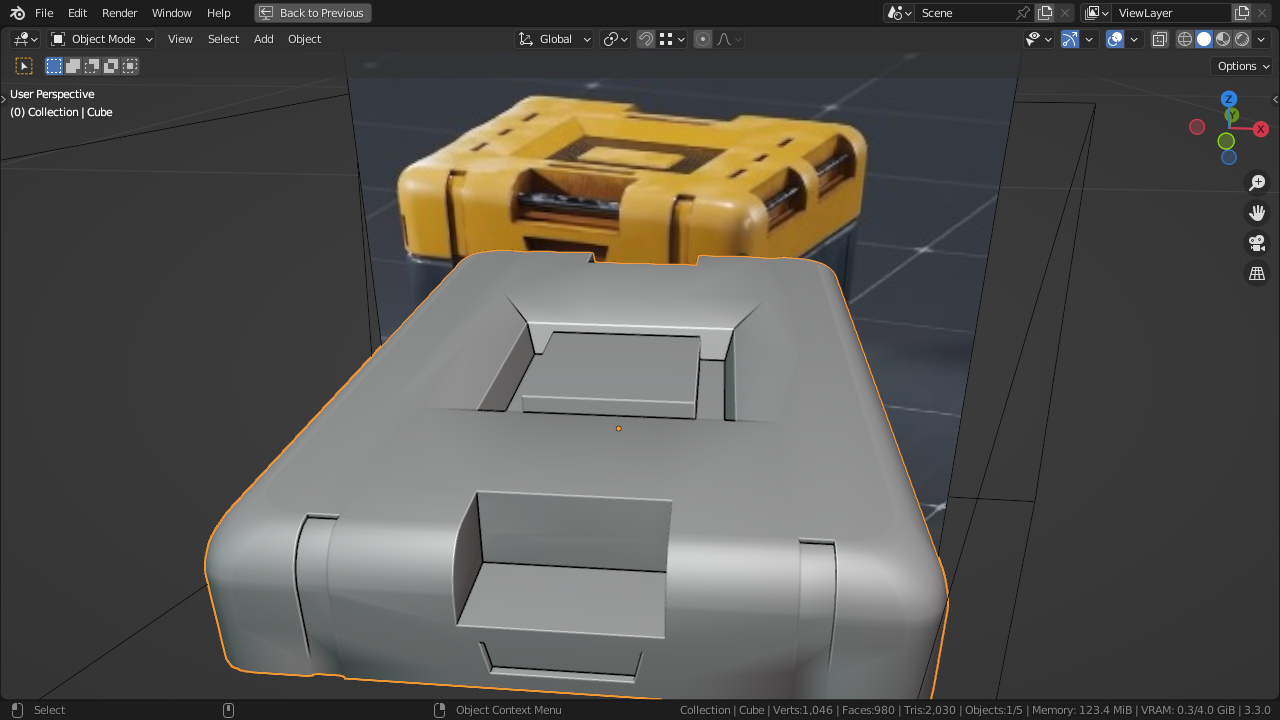1280x720 pixels.
Task: Switch perspective/orthographic with grid icon
Action: (x=1257, y=273)
